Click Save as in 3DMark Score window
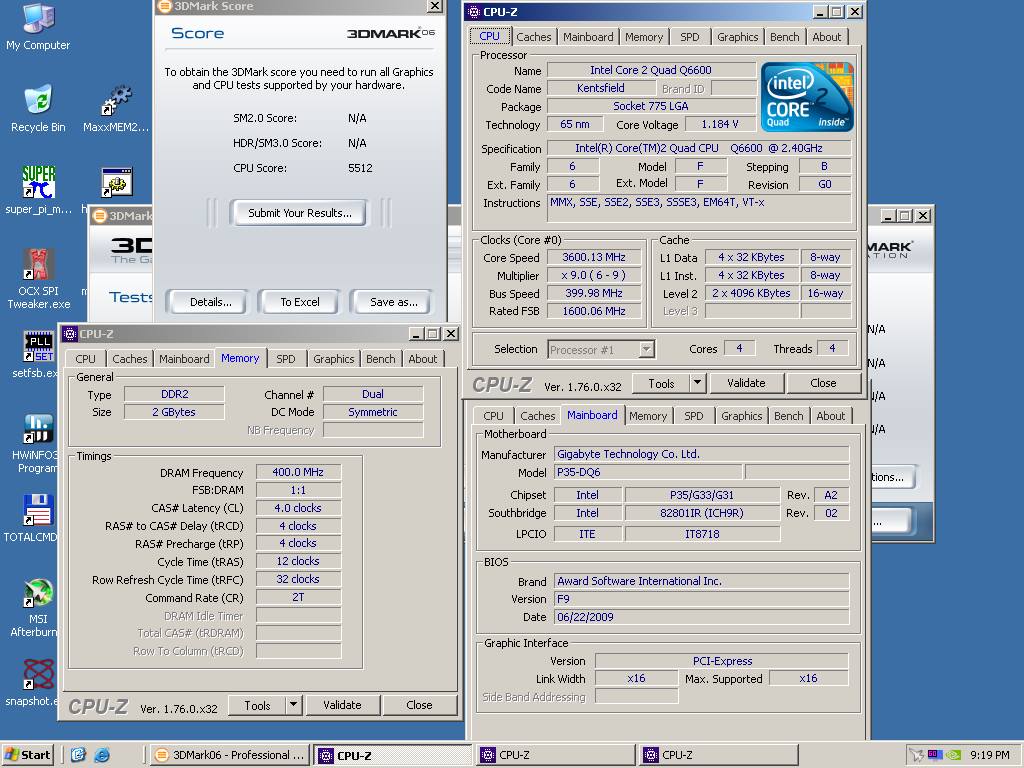1024x768 pixels. (393, 302)
